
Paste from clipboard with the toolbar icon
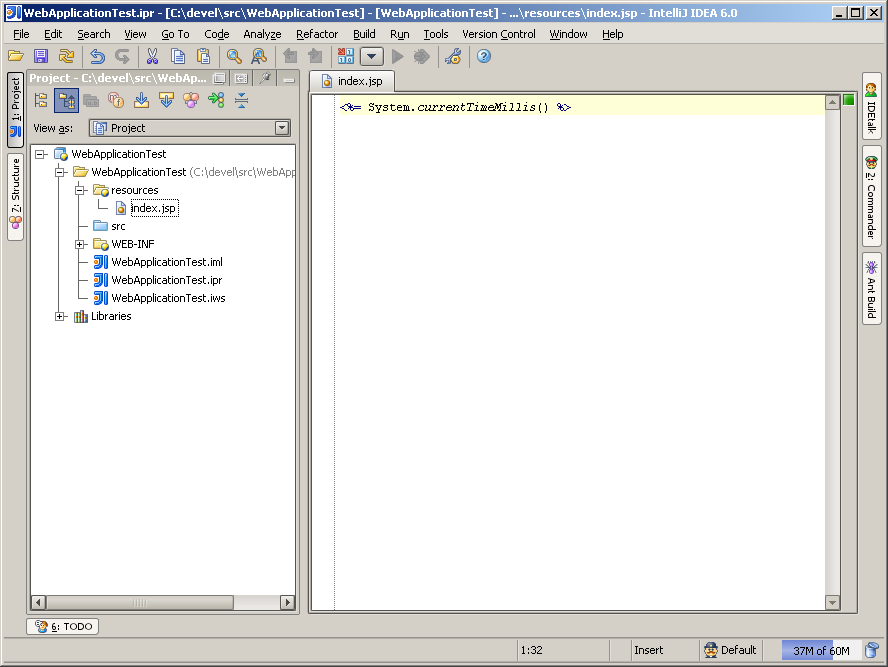[203, 56]
